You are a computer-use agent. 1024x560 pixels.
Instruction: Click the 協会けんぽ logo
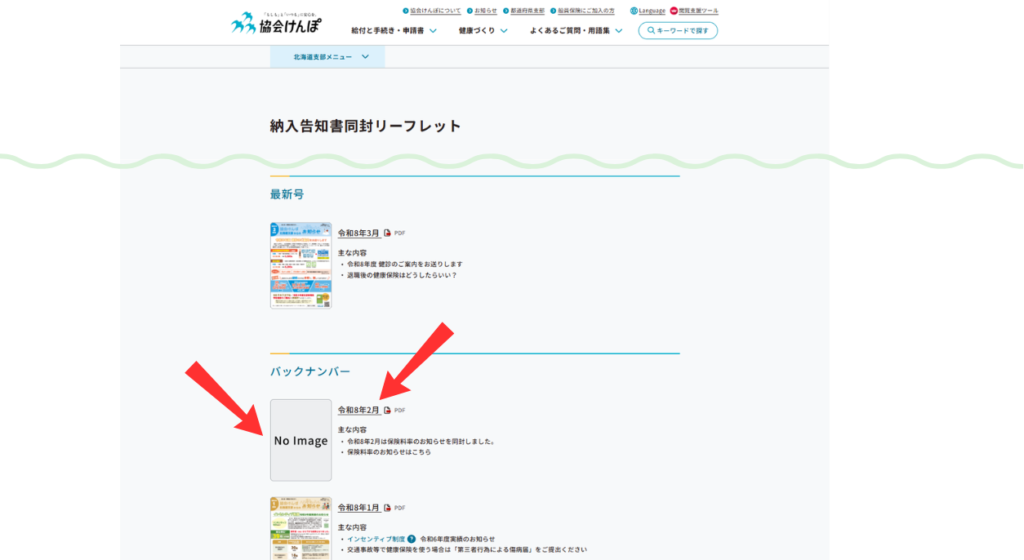(x=276, y=23)
